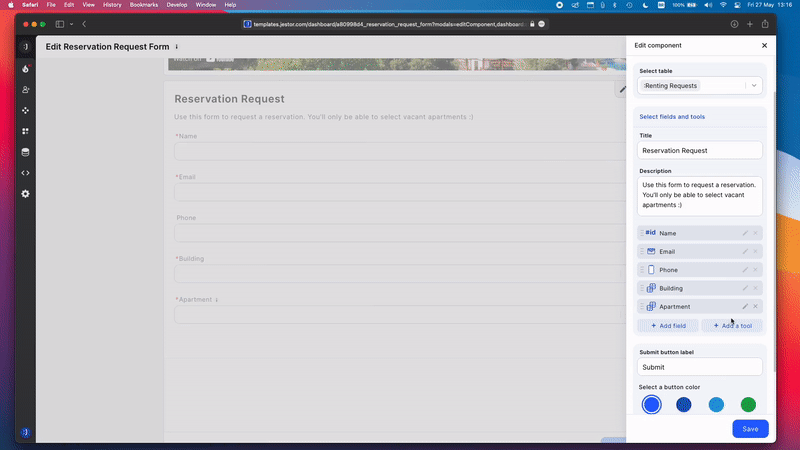Click the Submit button label input

pyautogui.click(x=699, y=367)
